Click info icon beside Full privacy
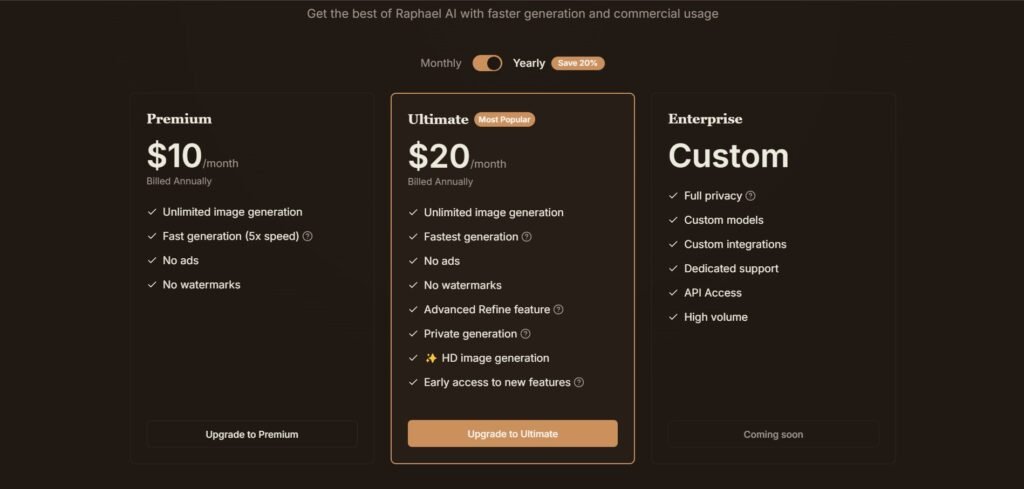Image resolution: width=1024 pixels, height=489 pixels. pos(751,196)
